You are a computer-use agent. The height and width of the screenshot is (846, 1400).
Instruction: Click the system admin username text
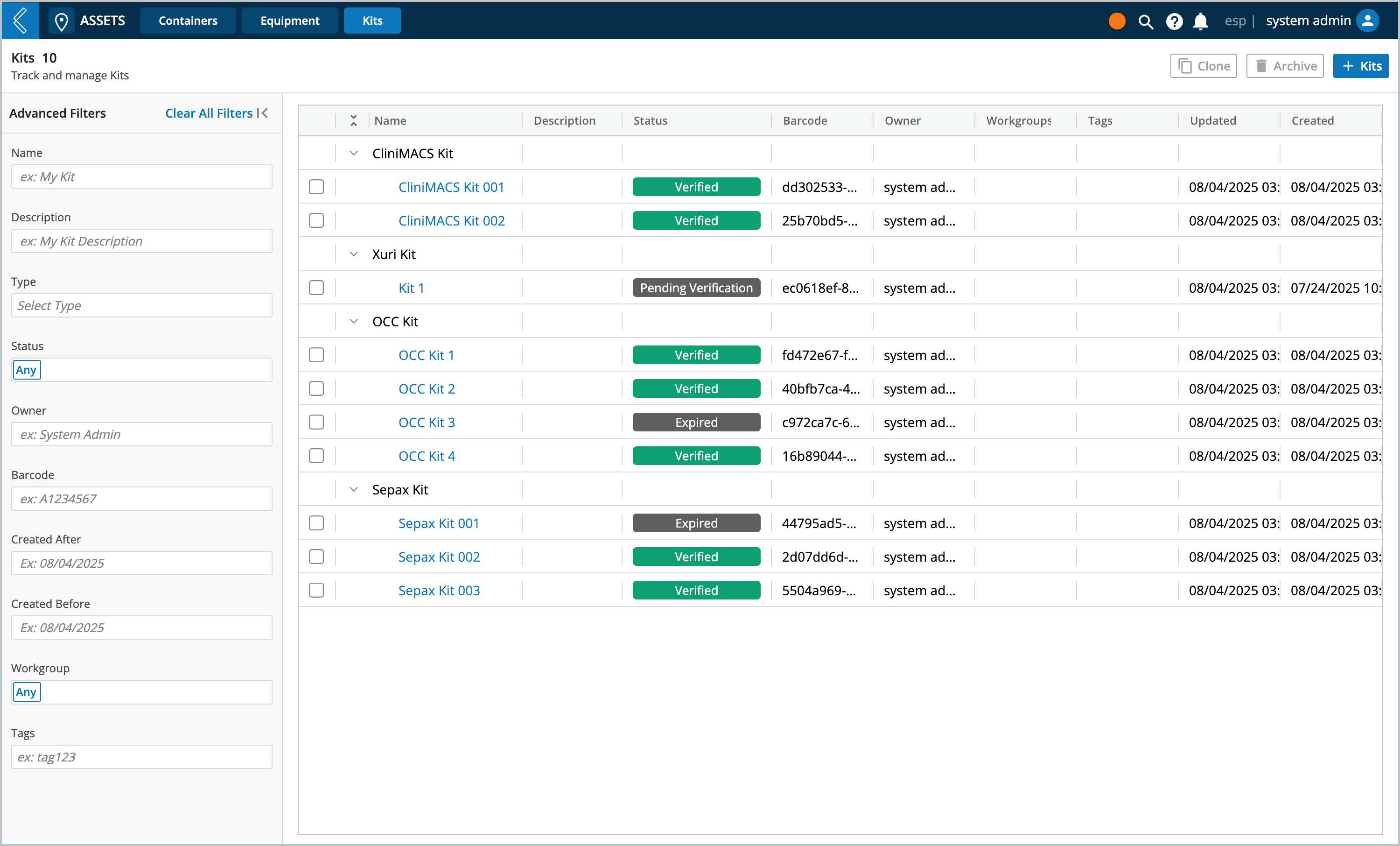coord(1308,21)
